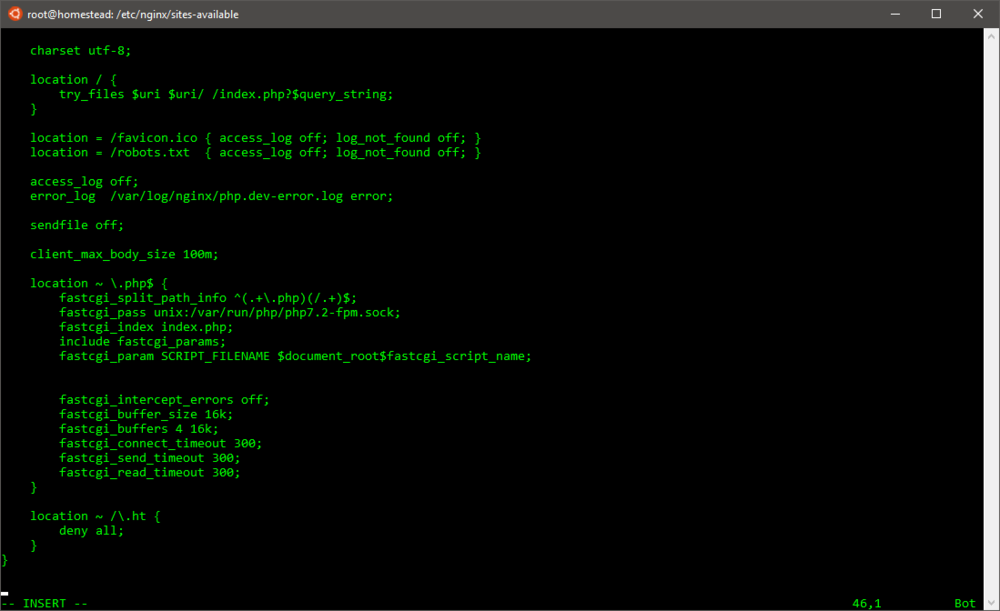1000x611 pixels.
Task: Minimize the terminal window
Action: point(890,14)
